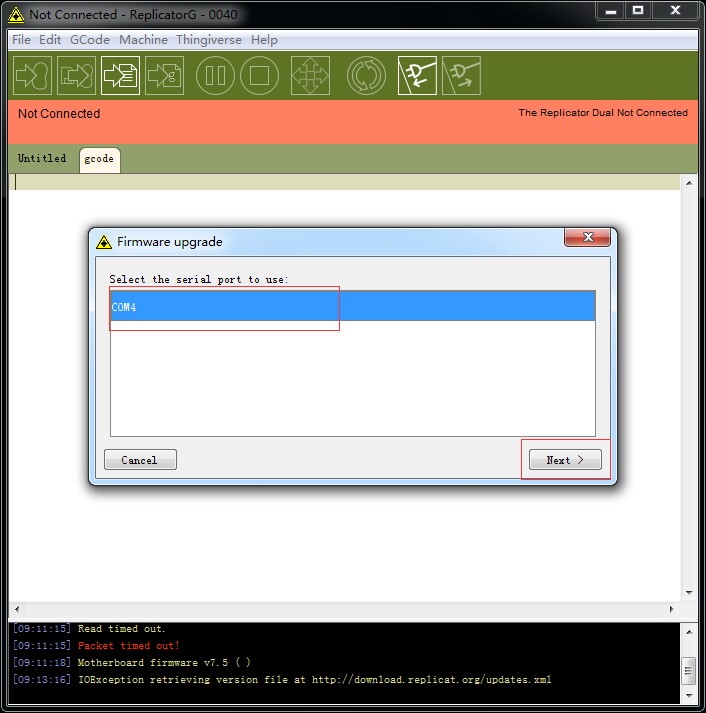Click the Next button in Firmware upgrade

tap(565, 460)
